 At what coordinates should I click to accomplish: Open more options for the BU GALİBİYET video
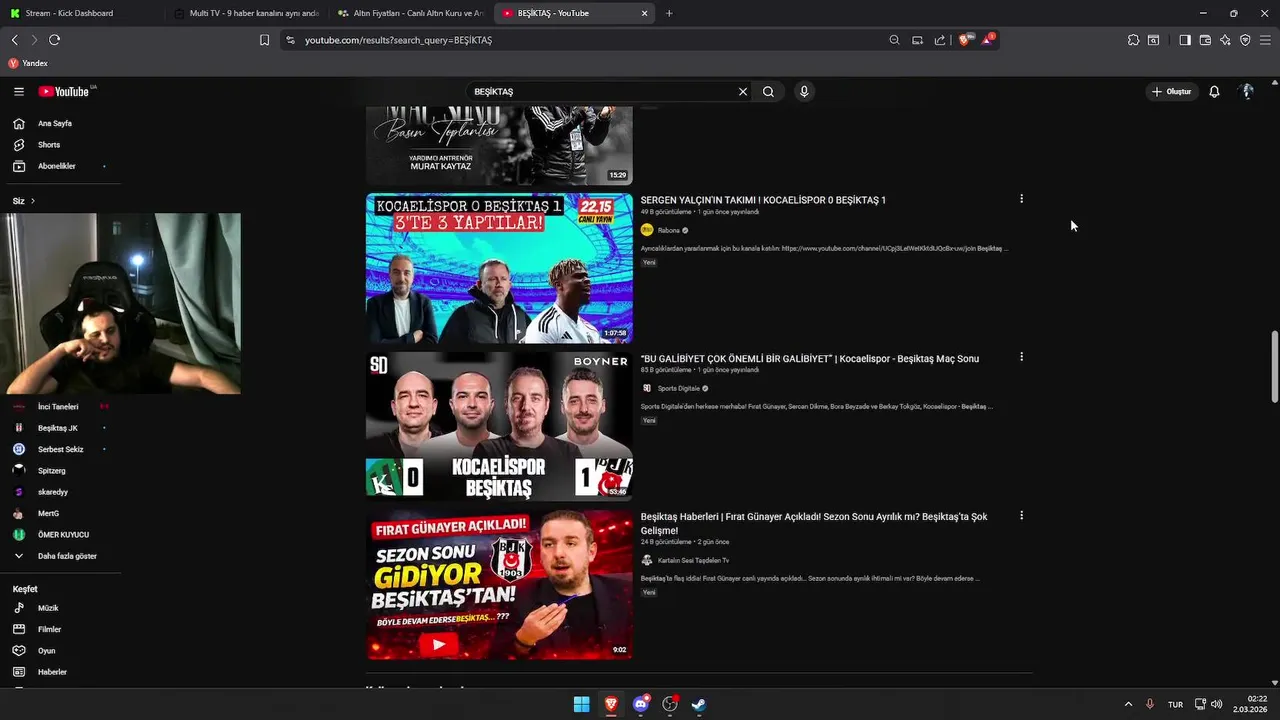pyautogui.click(x=1021, y=357)
